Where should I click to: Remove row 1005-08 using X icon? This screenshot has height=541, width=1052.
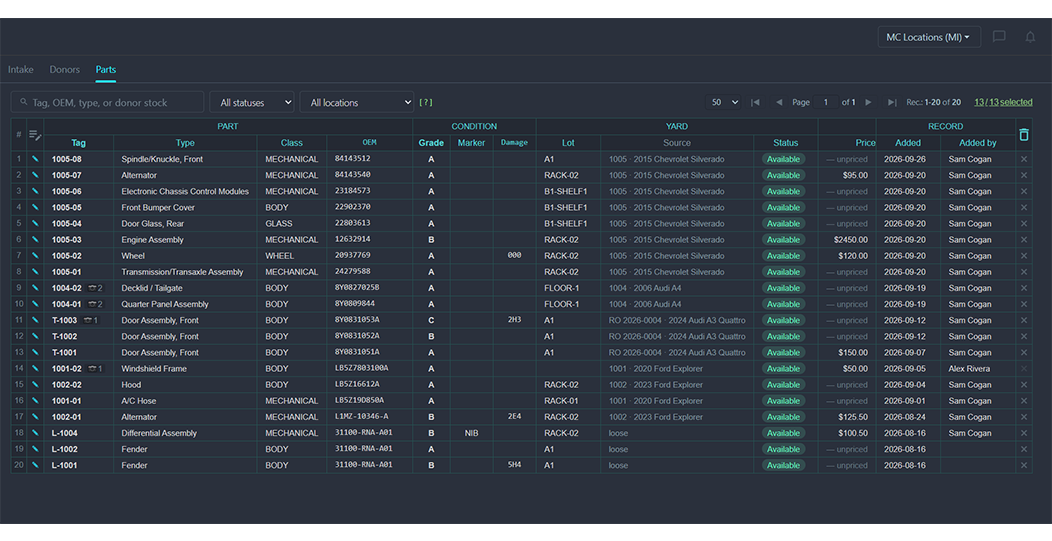[1024, 159]
